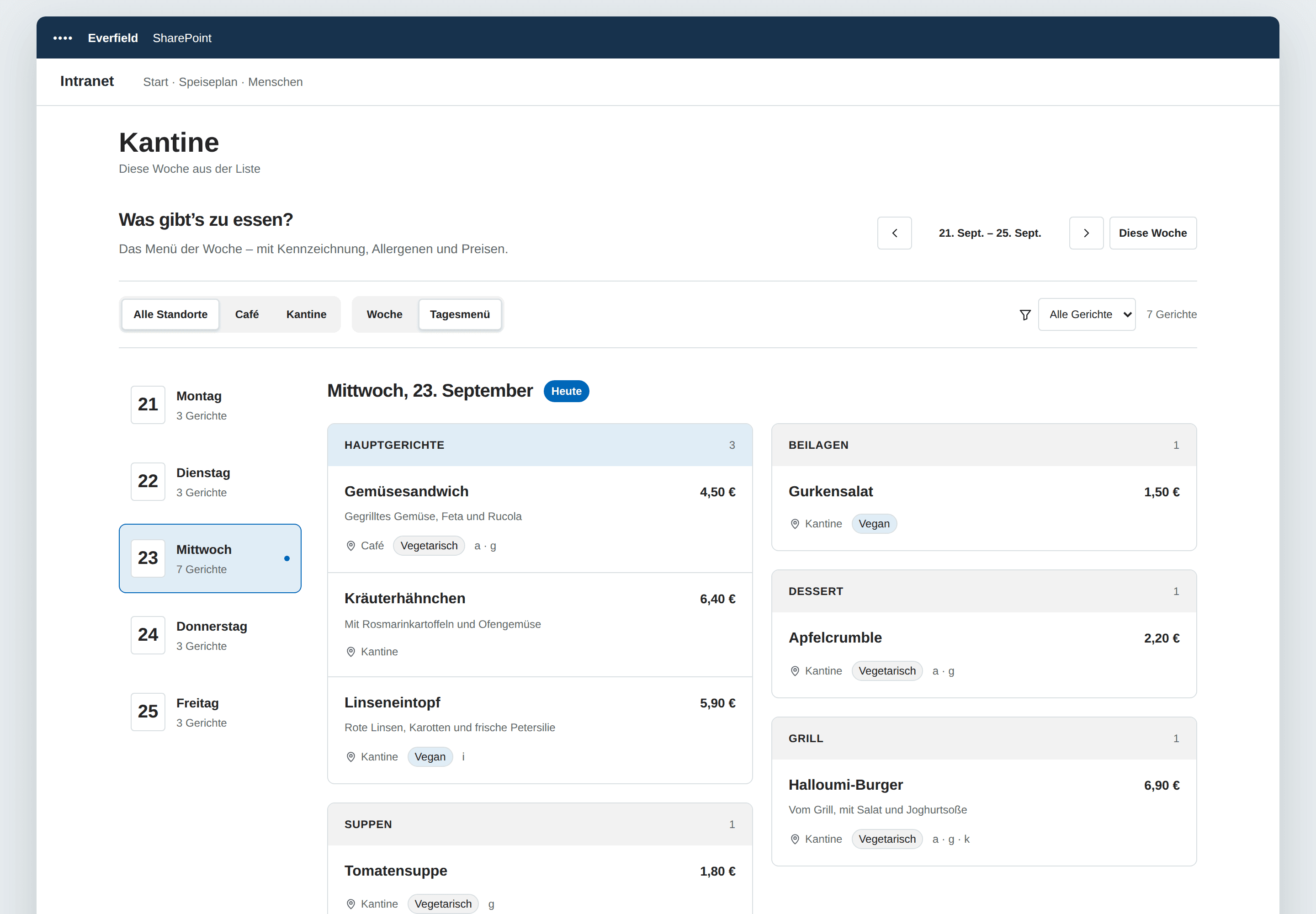Click location pin icon on Linseneintopf
The image size is (1316, 914).
pyautogui.click(x=350, y=756)
